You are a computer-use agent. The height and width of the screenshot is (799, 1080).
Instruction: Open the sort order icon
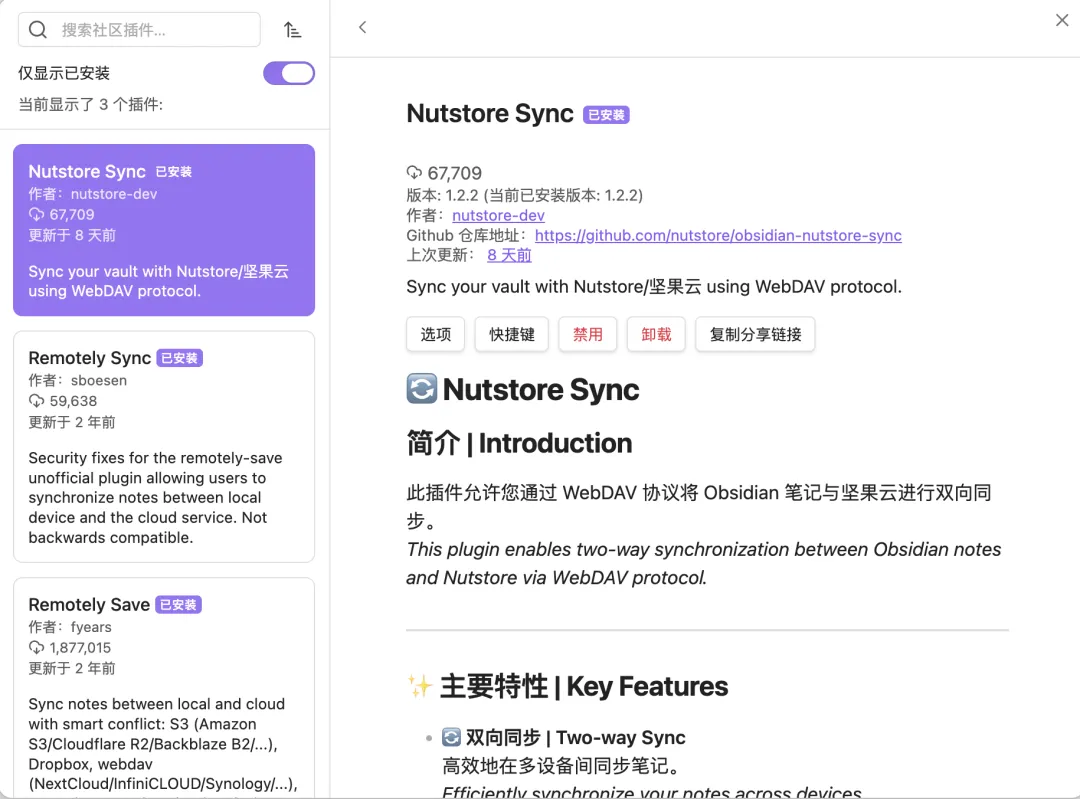tap(293, 30)
